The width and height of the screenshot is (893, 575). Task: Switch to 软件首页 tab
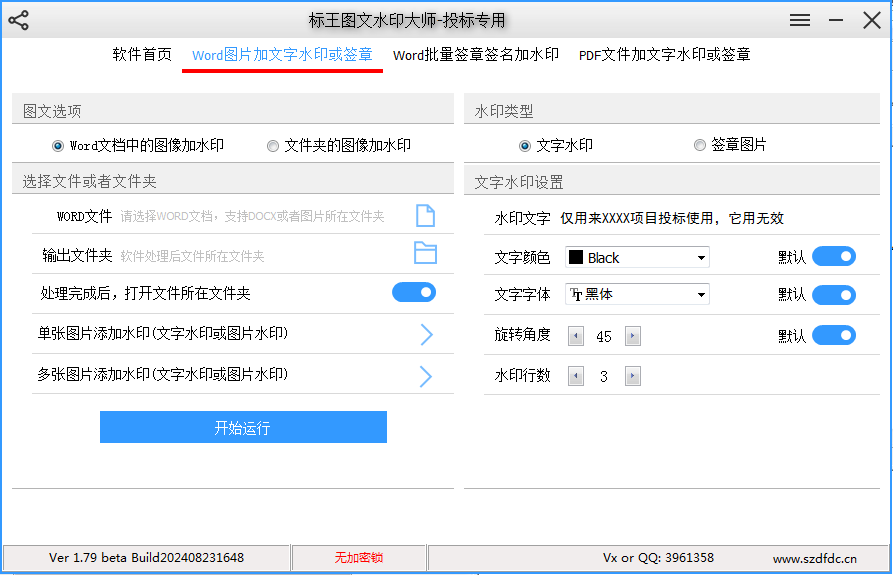[142, 55]
